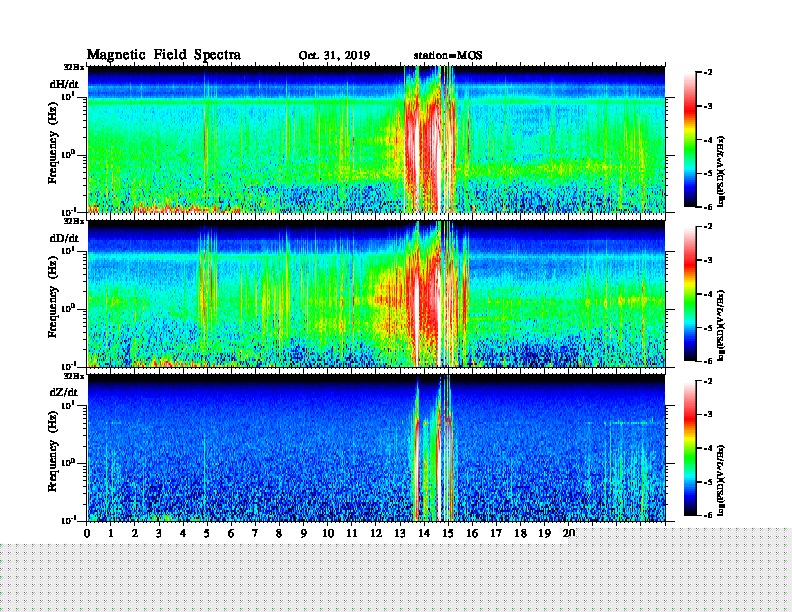Screen dimensions: 792x612
Task: Click hour tick label "9" on time axis
Action: [x=304, y=534]
